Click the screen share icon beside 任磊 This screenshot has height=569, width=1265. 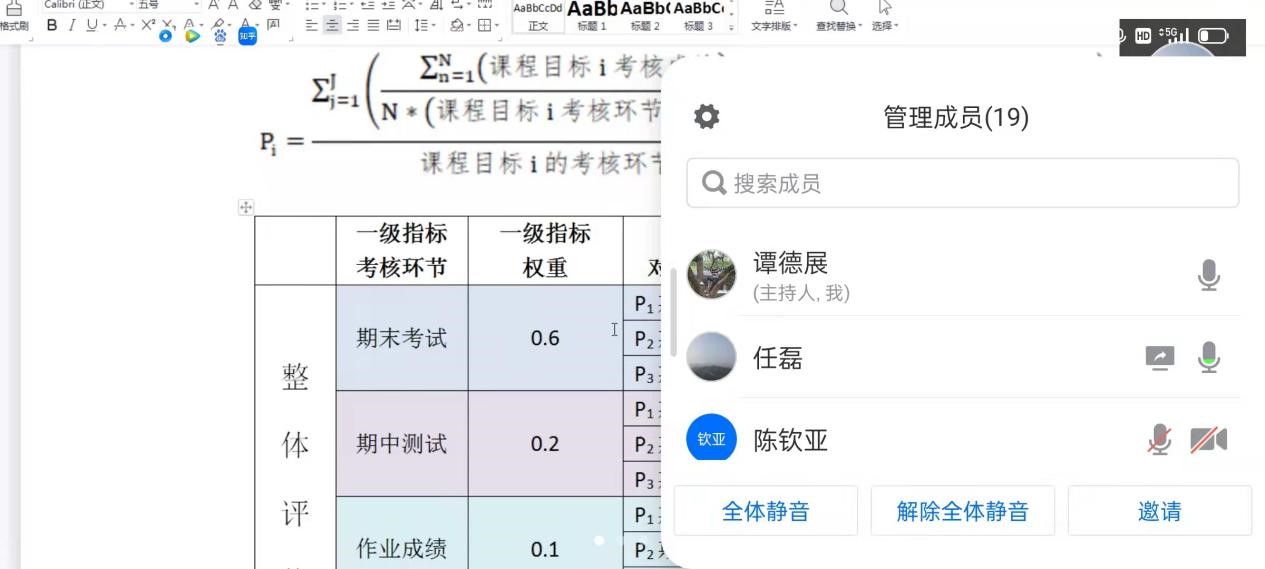(1159, 358)
